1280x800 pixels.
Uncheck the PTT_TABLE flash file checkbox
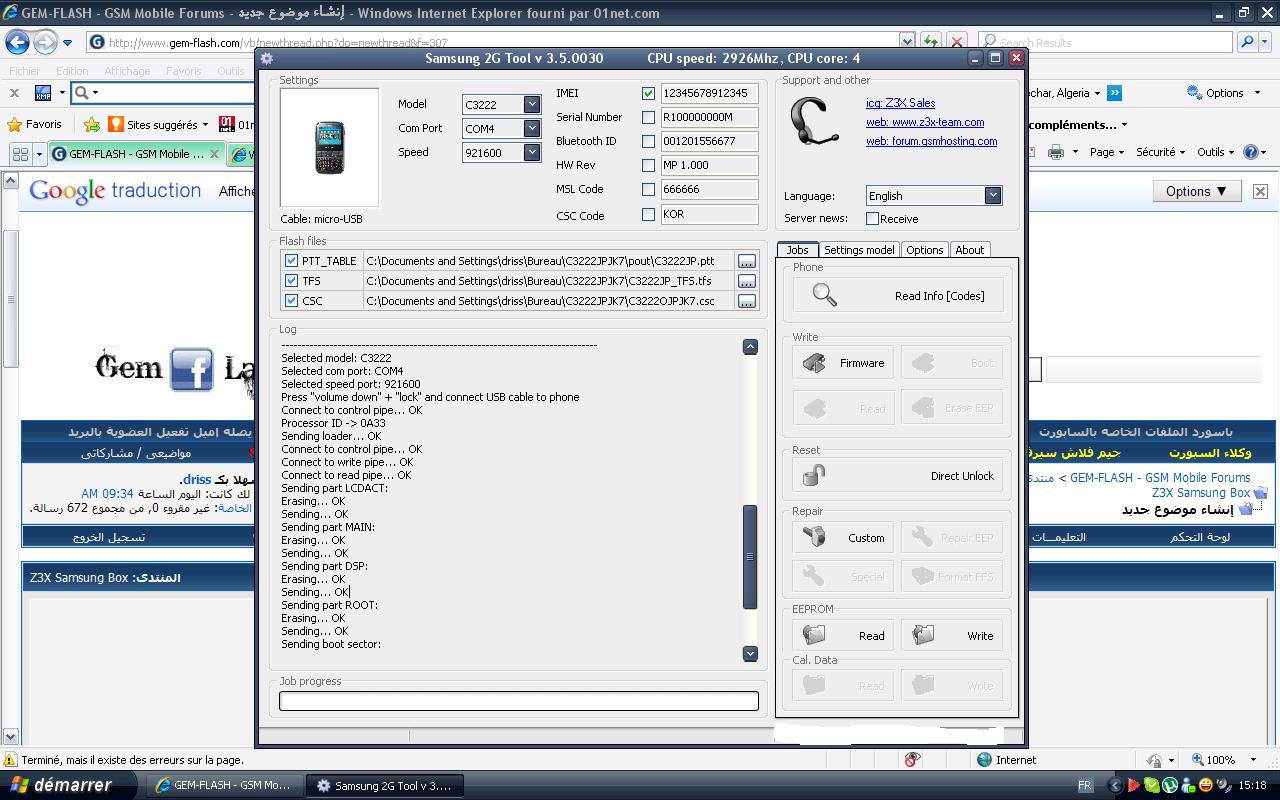click(291, 260)
